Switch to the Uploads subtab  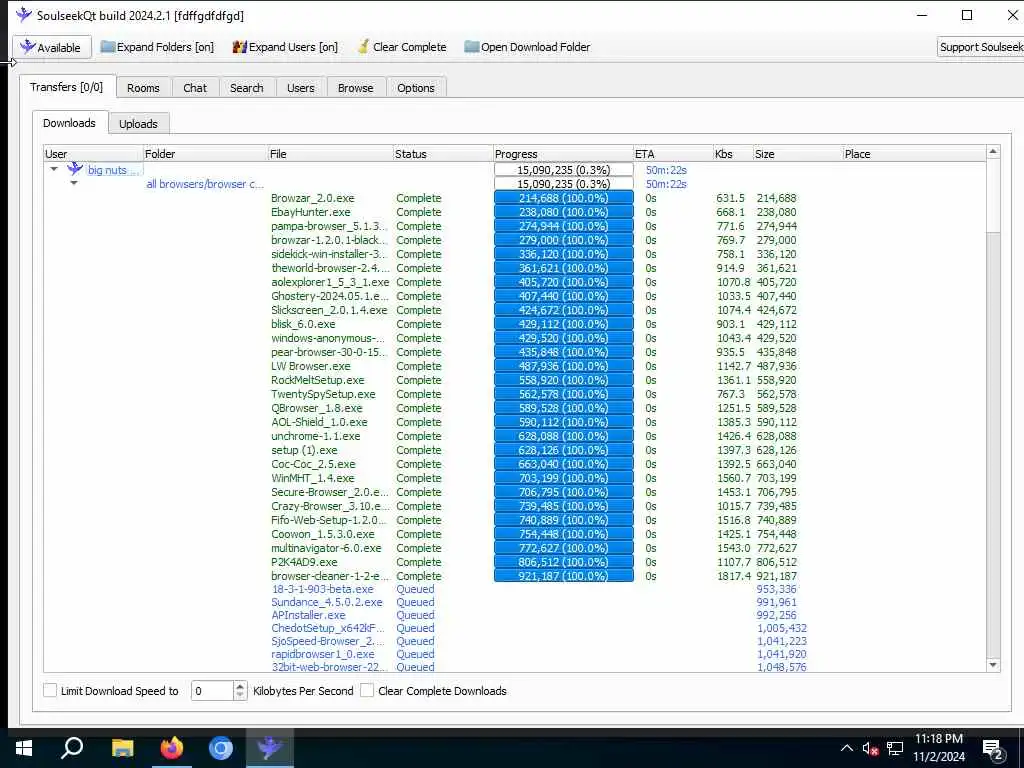[x=138, y=123]
